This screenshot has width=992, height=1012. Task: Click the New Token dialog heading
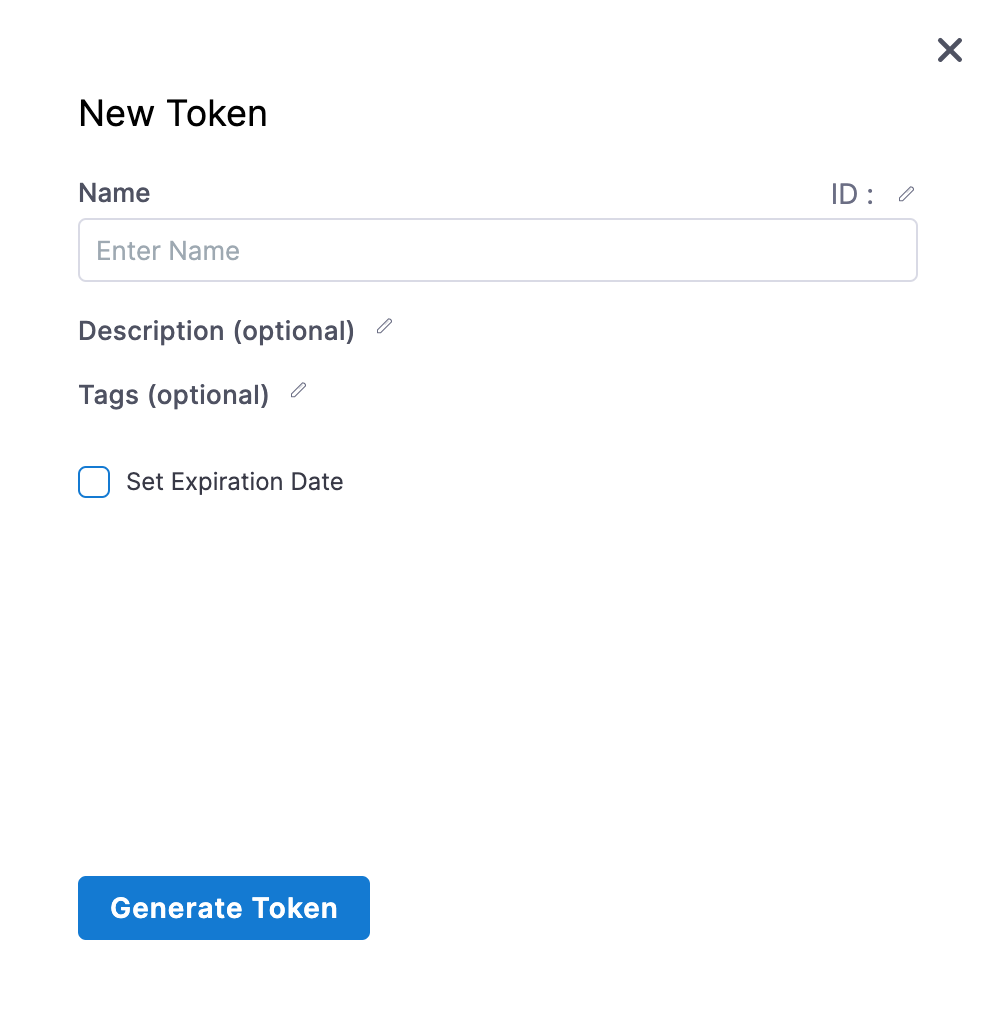tap(173, 114)
